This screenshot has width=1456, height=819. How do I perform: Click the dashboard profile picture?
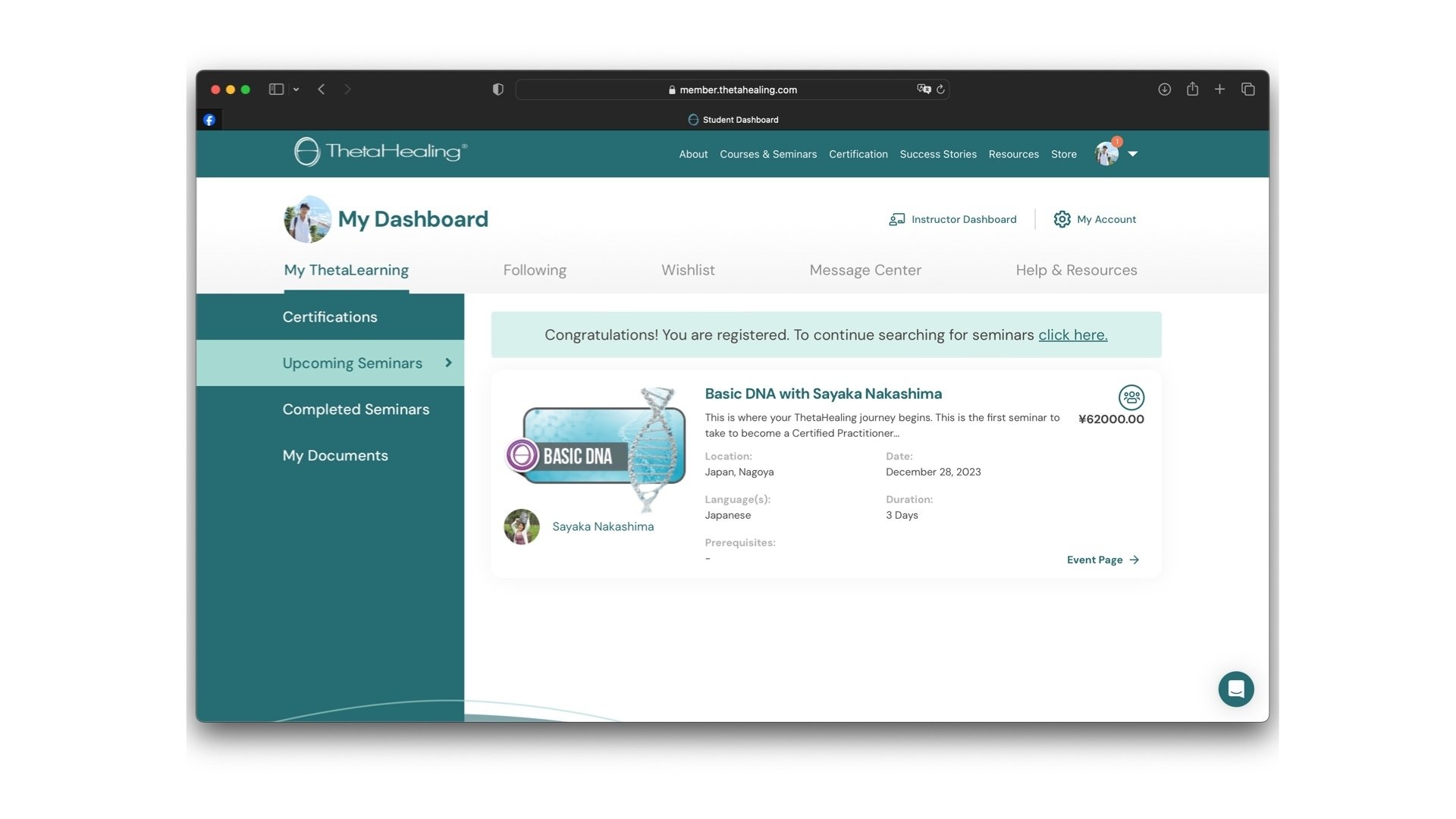click(307, 219)
